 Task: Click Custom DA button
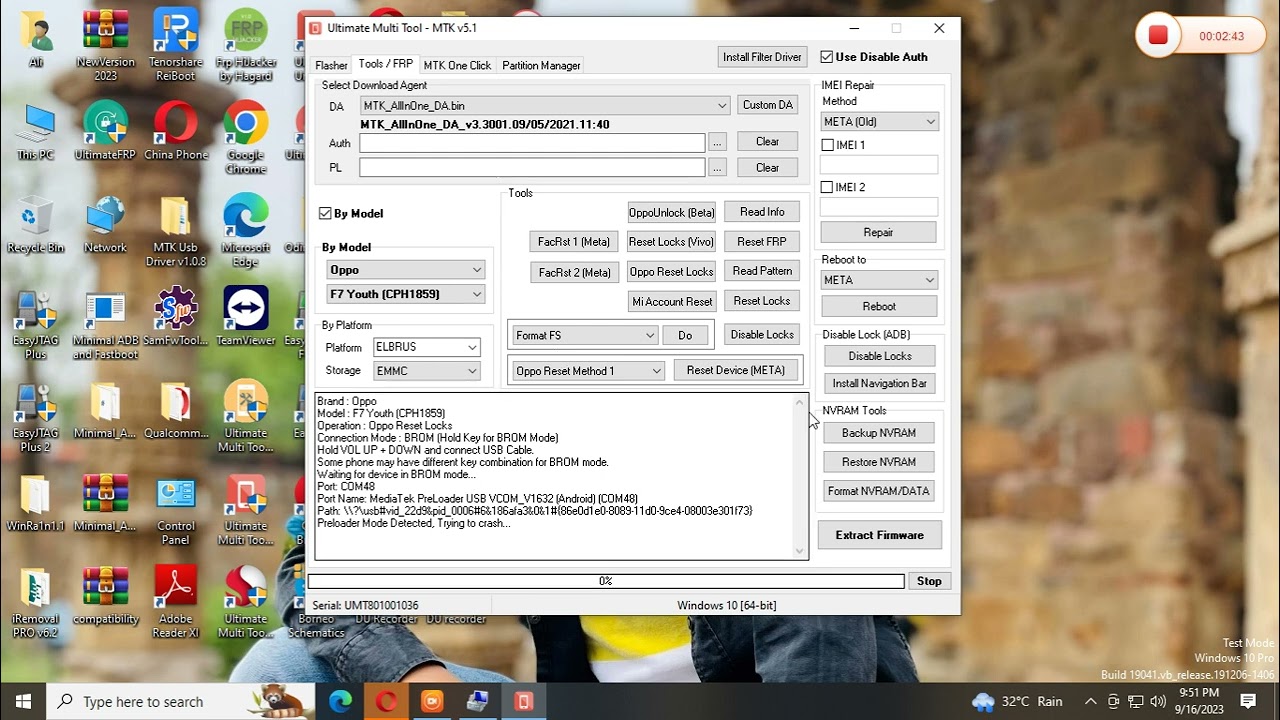coord(768,105)
